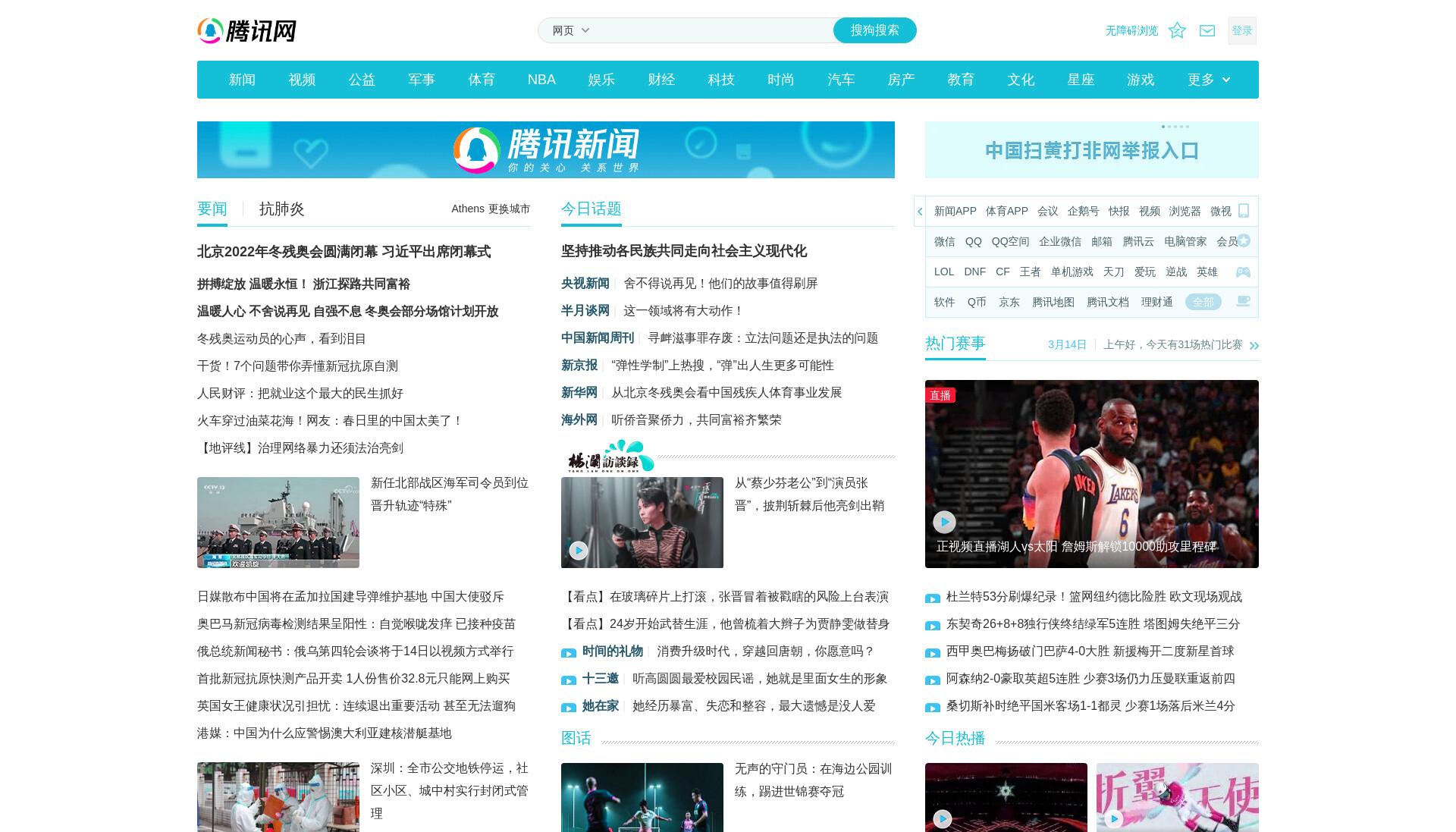This screenshot has height=832, width=1456.
Task: Open the 网页 search type dropdown
Action: click(x=570, y=30)
